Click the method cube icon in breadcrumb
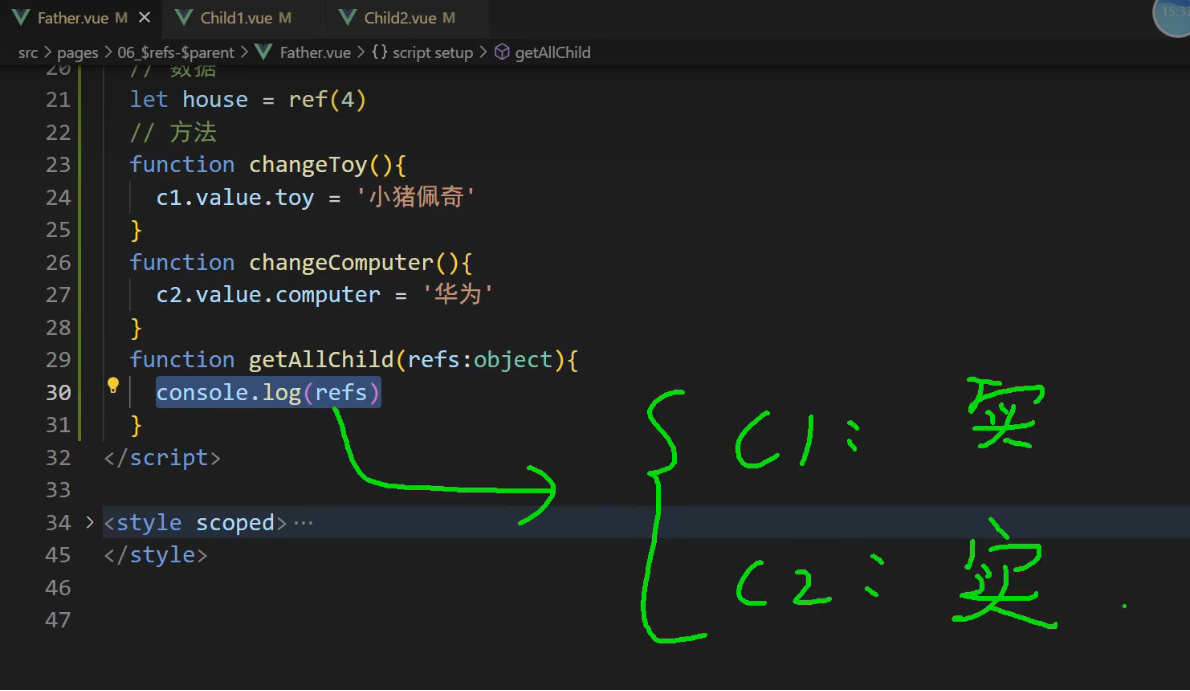 pyautogui.click(x=502, y=52)
